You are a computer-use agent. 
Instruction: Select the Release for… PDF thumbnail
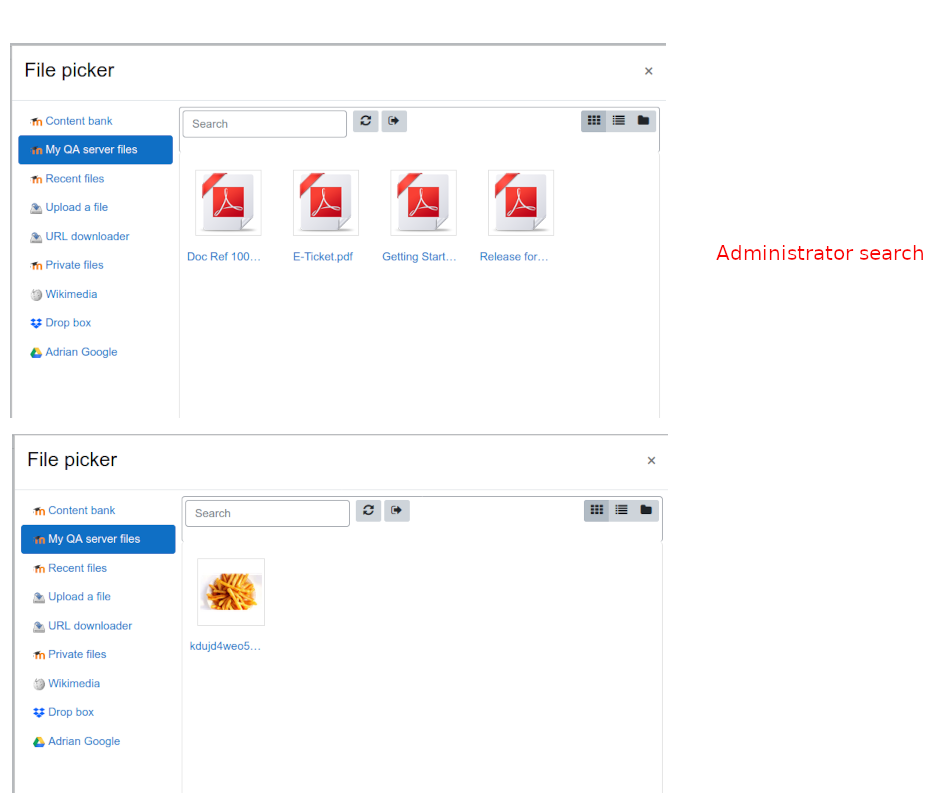(x=521, y=203)
